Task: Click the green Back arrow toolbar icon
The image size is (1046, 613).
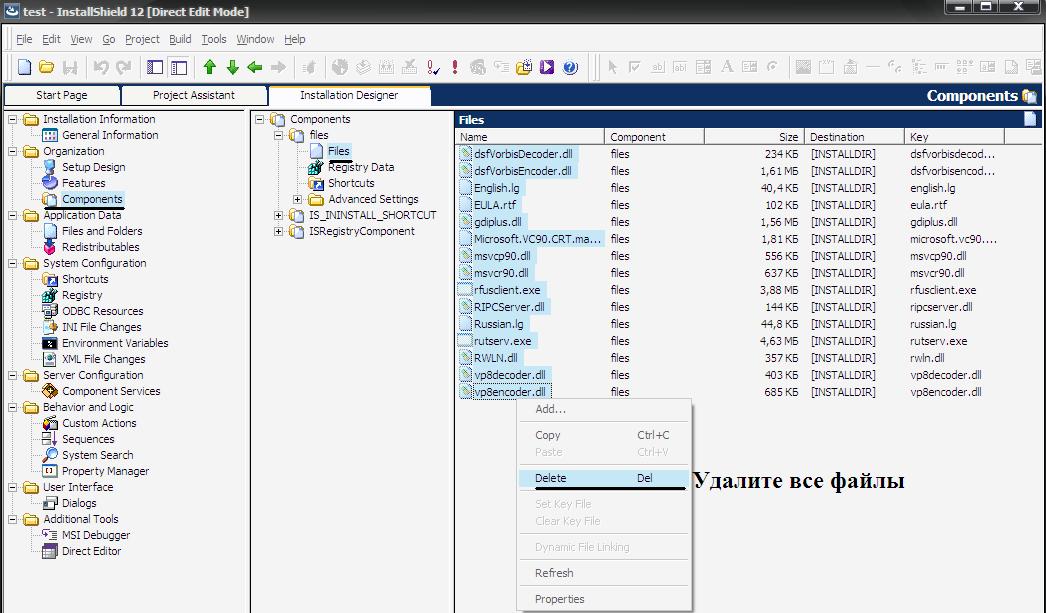Action: pos(255,67)
